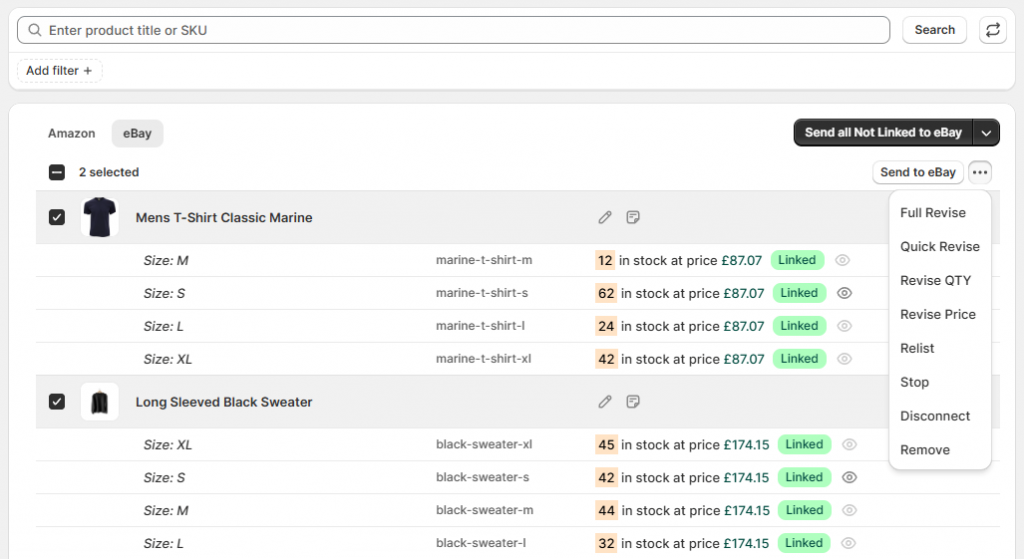Expand the arrow next to Send all Not Linked to eBay
Viewport: 1024px width, 559px height.
click(987, 132)
